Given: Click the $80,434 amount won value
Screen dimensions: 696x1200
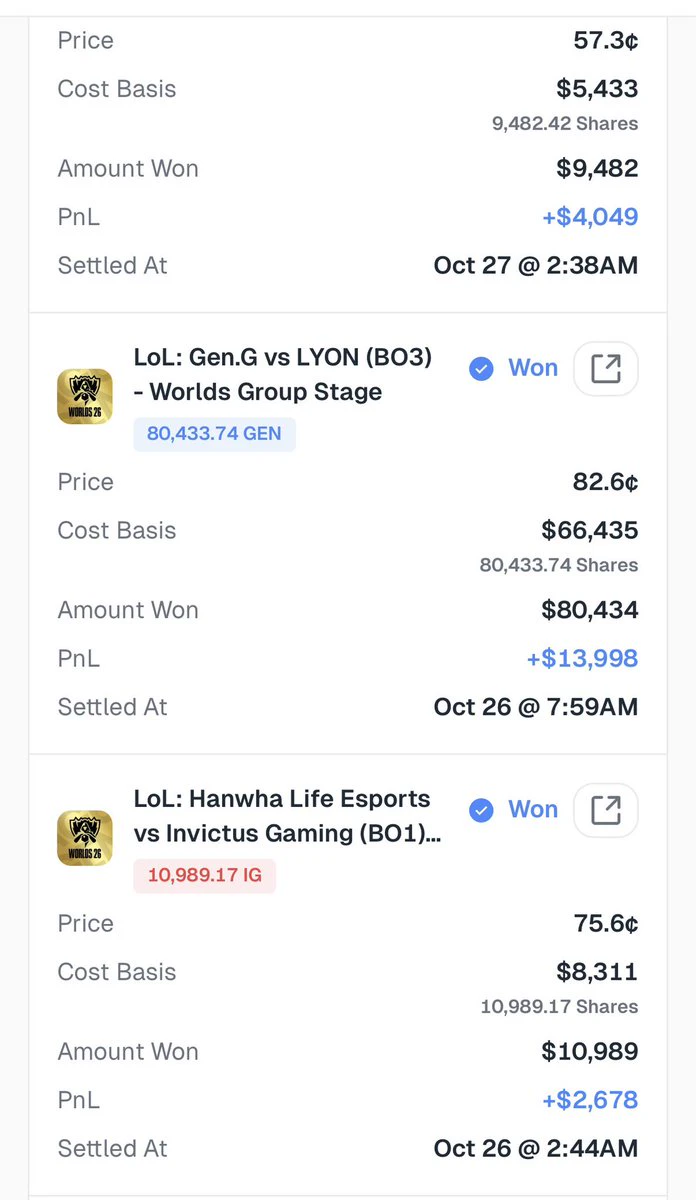Looking at the screenshot, I should click(590, 610).
